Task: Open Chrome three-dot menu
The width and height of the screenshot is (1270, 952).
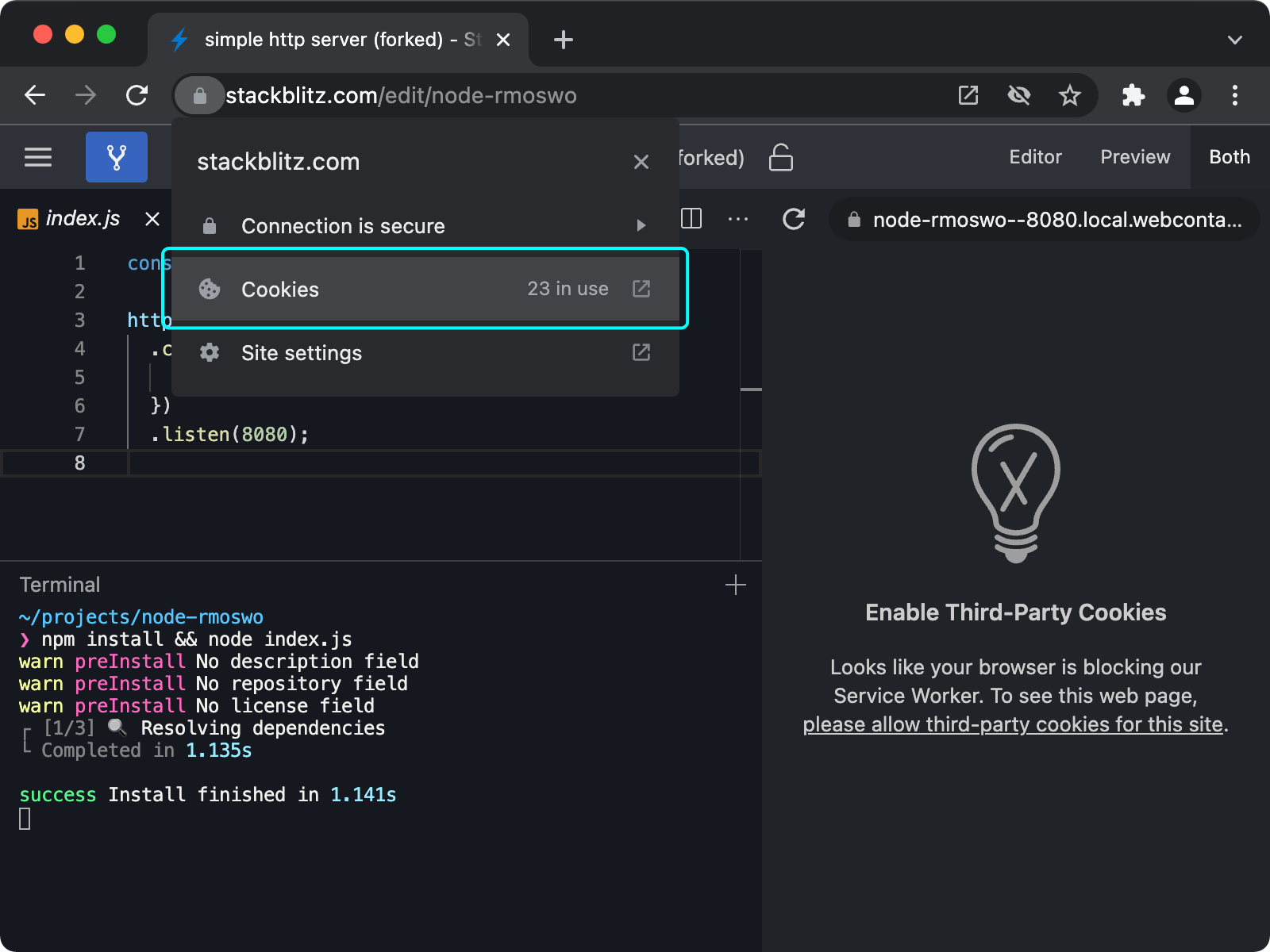Action: [x=1234, y=96]
